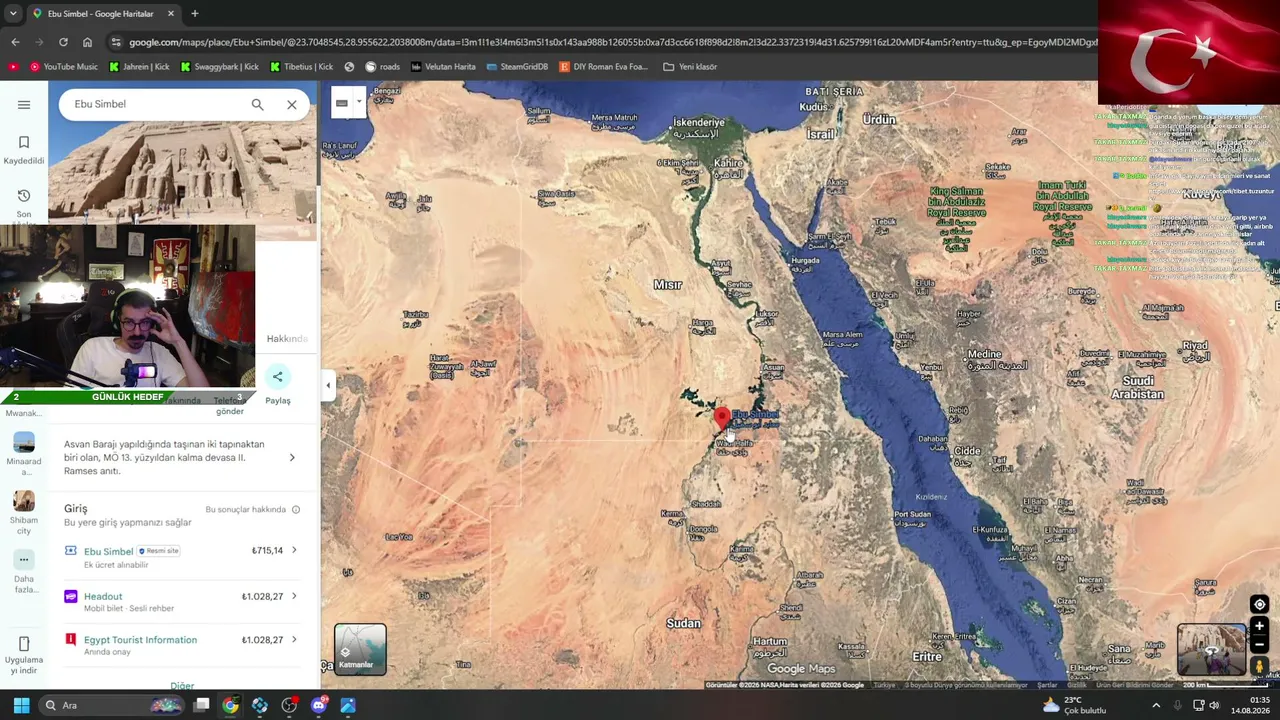Open Velutan Harita bookmark

443,67
